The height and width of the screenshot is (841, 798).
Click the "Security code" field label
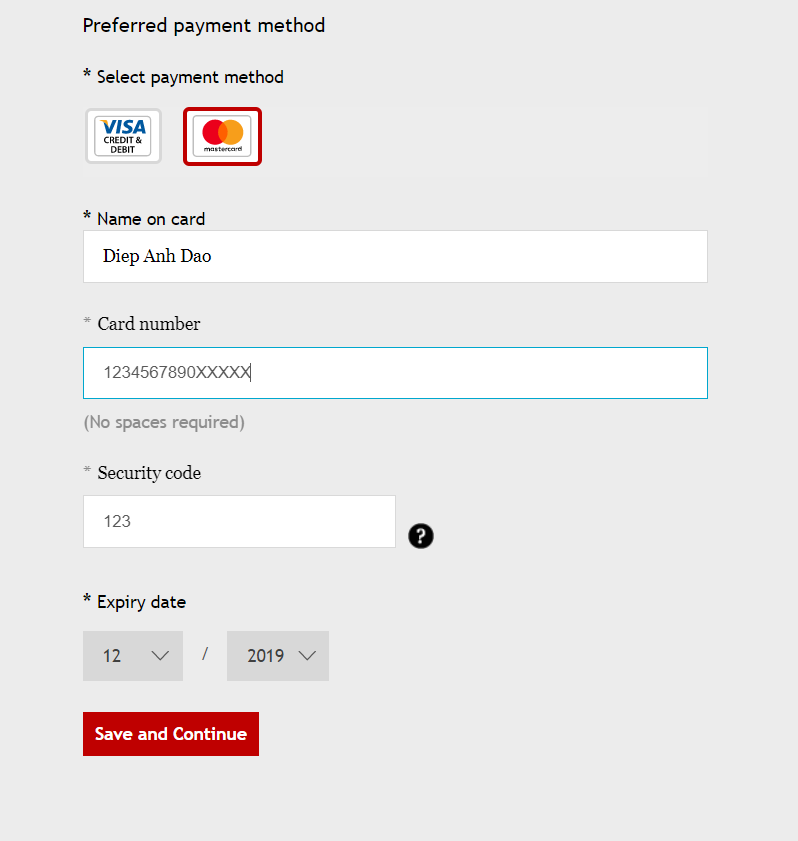[x=149, y=473]
